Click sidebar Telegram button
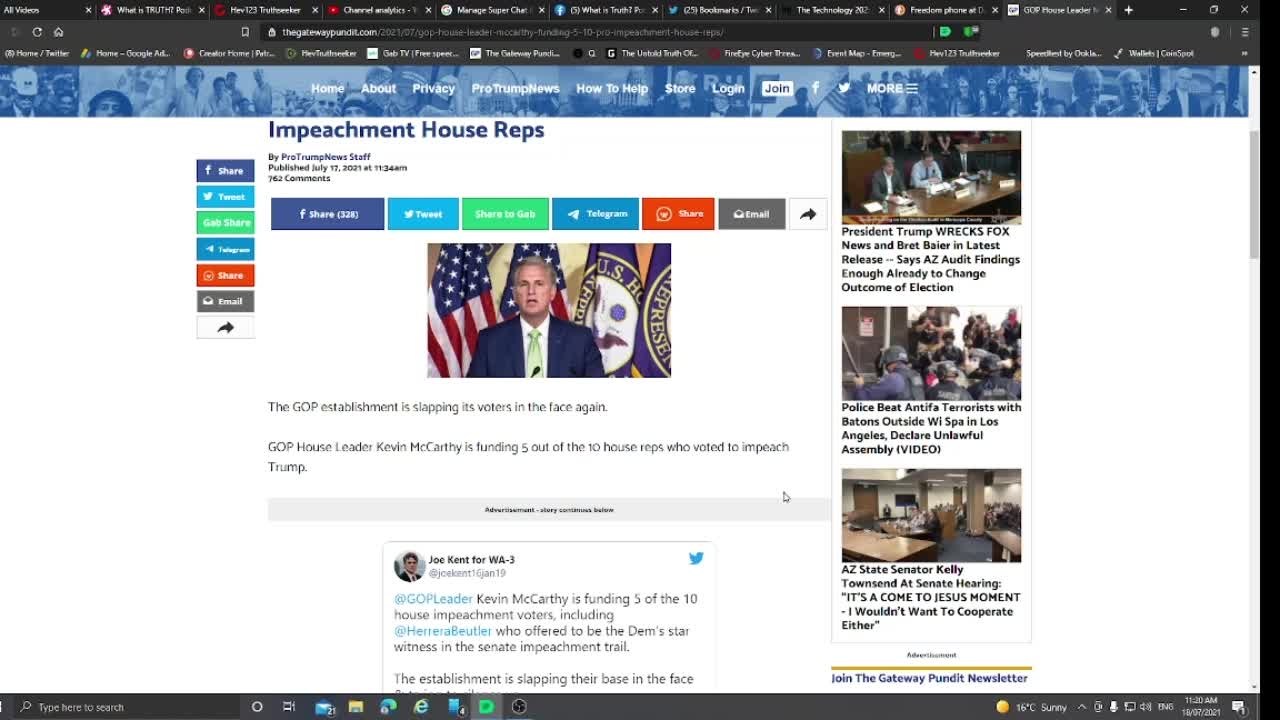1280x720 pixels. [x=225, y=249]
